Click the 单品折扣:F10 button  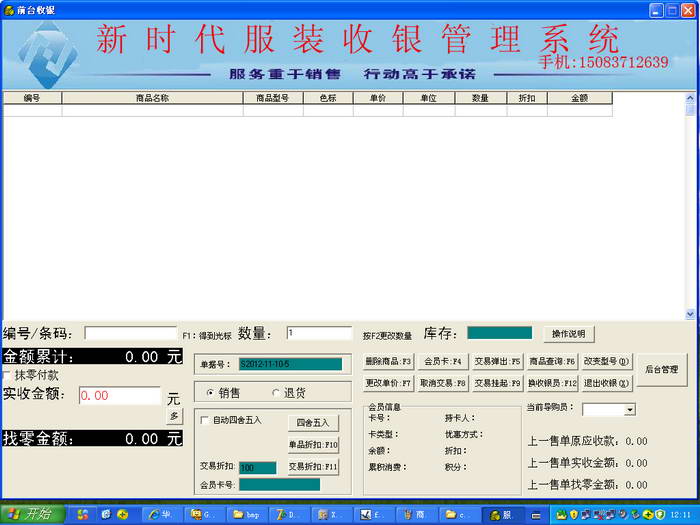coord(313,445)
